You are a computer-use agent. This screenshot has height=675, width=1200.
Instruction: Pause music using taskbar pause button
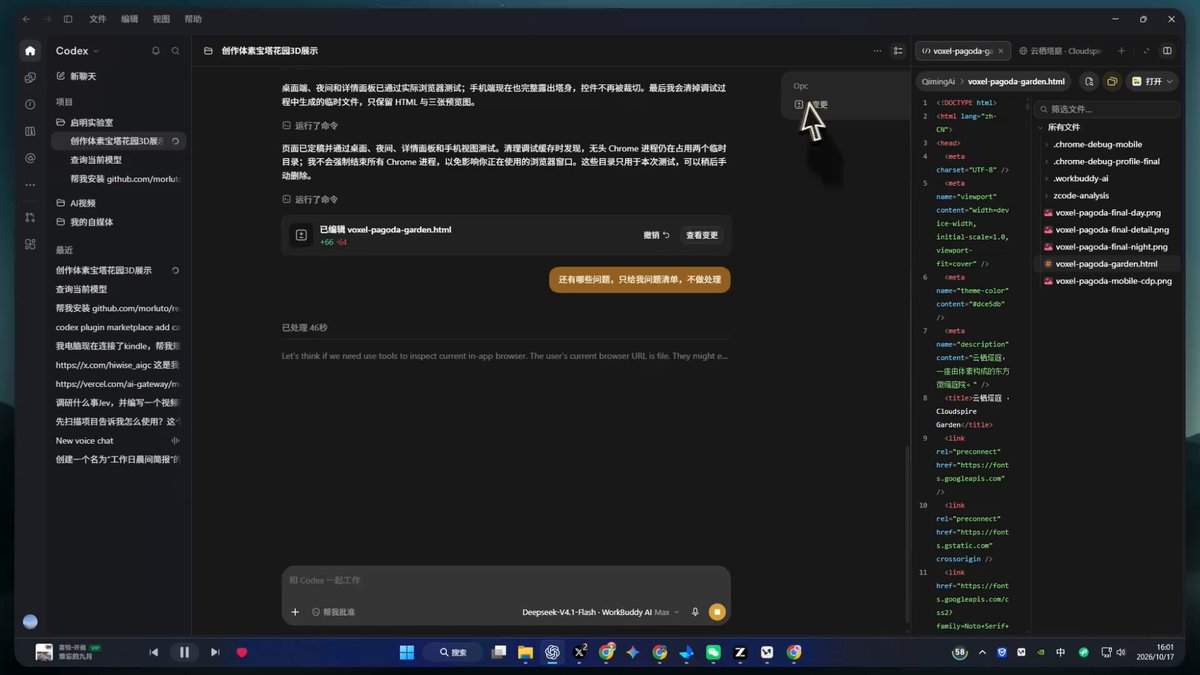pos(184,652)
